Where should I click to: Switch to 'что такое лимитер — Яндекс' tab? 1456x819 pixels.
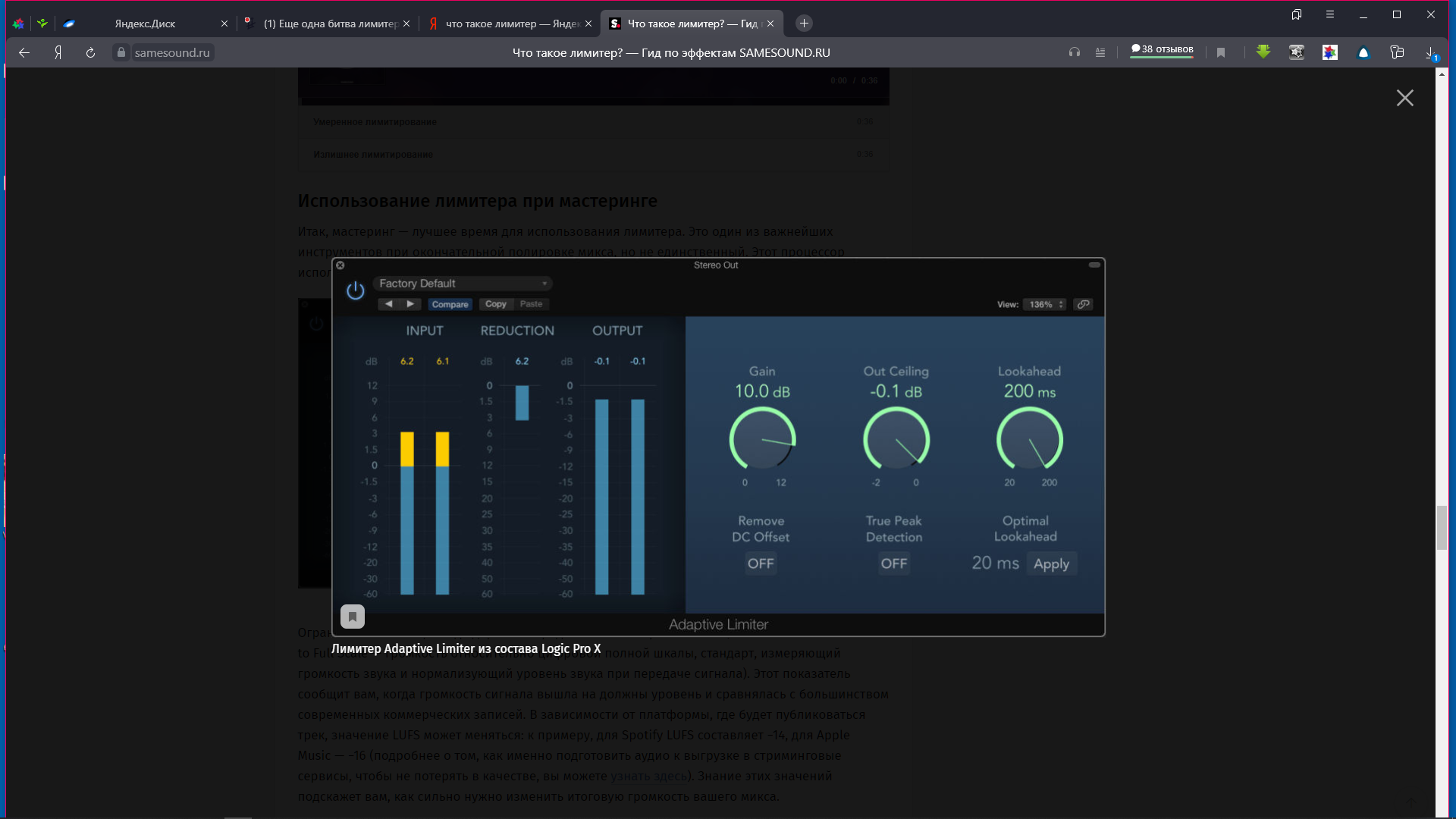511,24
